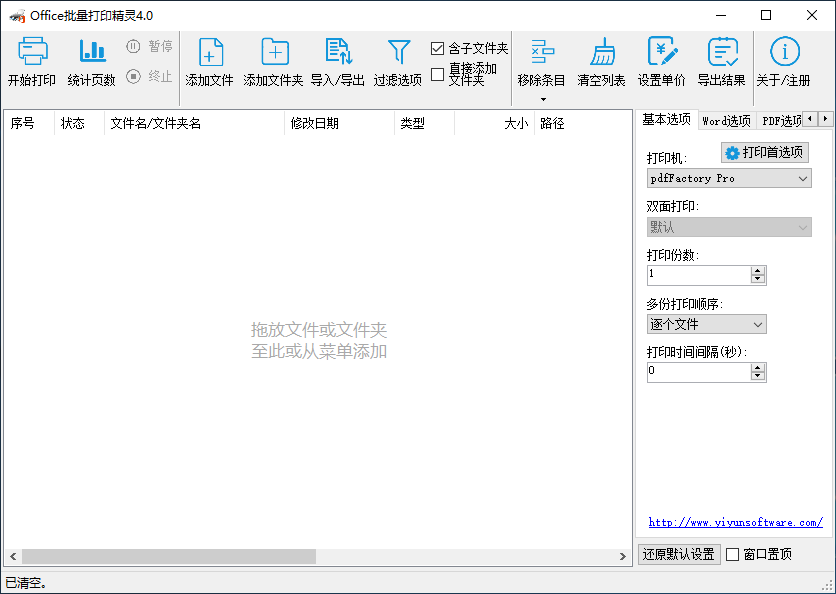Click the Clear List (清空列表) broom icon

point(602,52)
